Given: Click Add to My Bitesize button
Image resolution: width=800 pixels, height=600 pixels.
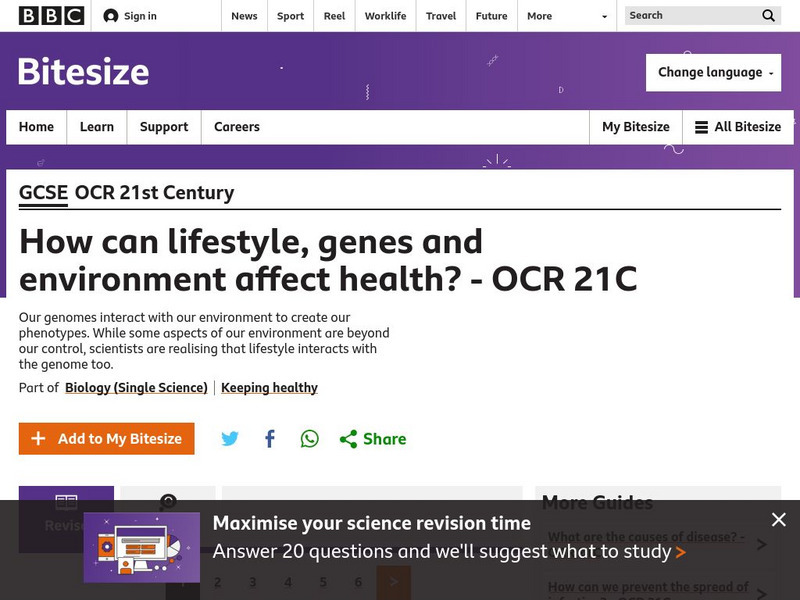Looking at the screenshot, I should point(107,439).
